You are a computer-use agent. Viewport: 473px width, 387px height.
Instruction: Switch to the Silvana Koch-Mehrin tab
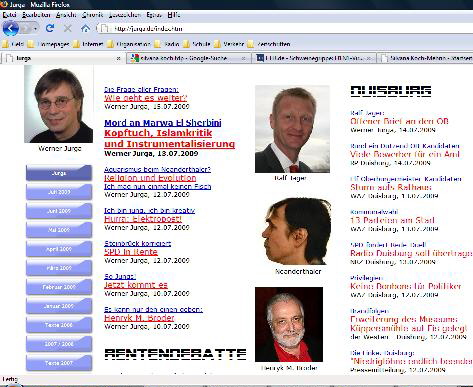(x=426, y=58)
